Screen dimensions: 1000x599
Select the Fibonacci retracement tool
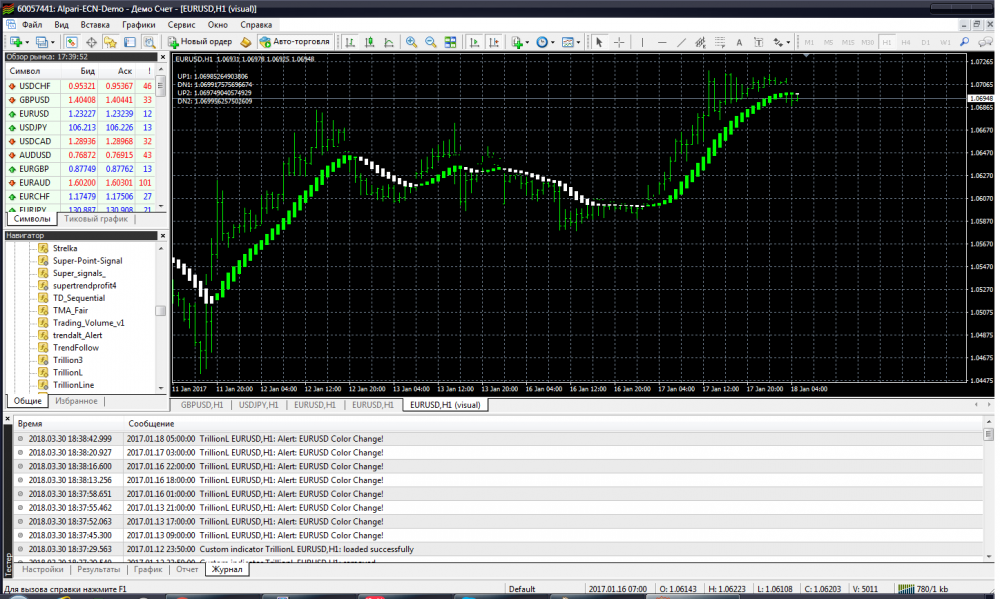click(x=720, y=42)
